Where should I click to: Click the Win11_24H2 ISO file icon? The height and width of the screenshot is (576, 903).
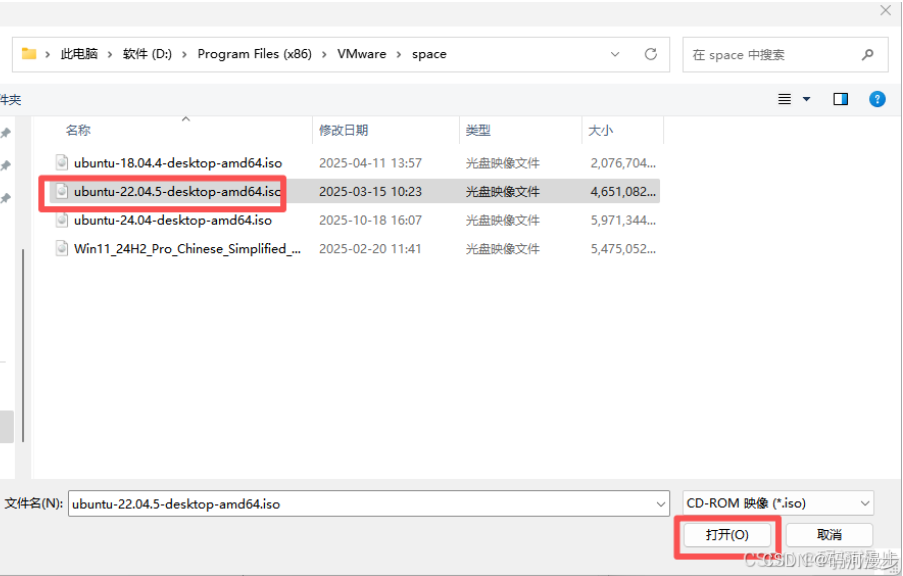click(62, 249)
